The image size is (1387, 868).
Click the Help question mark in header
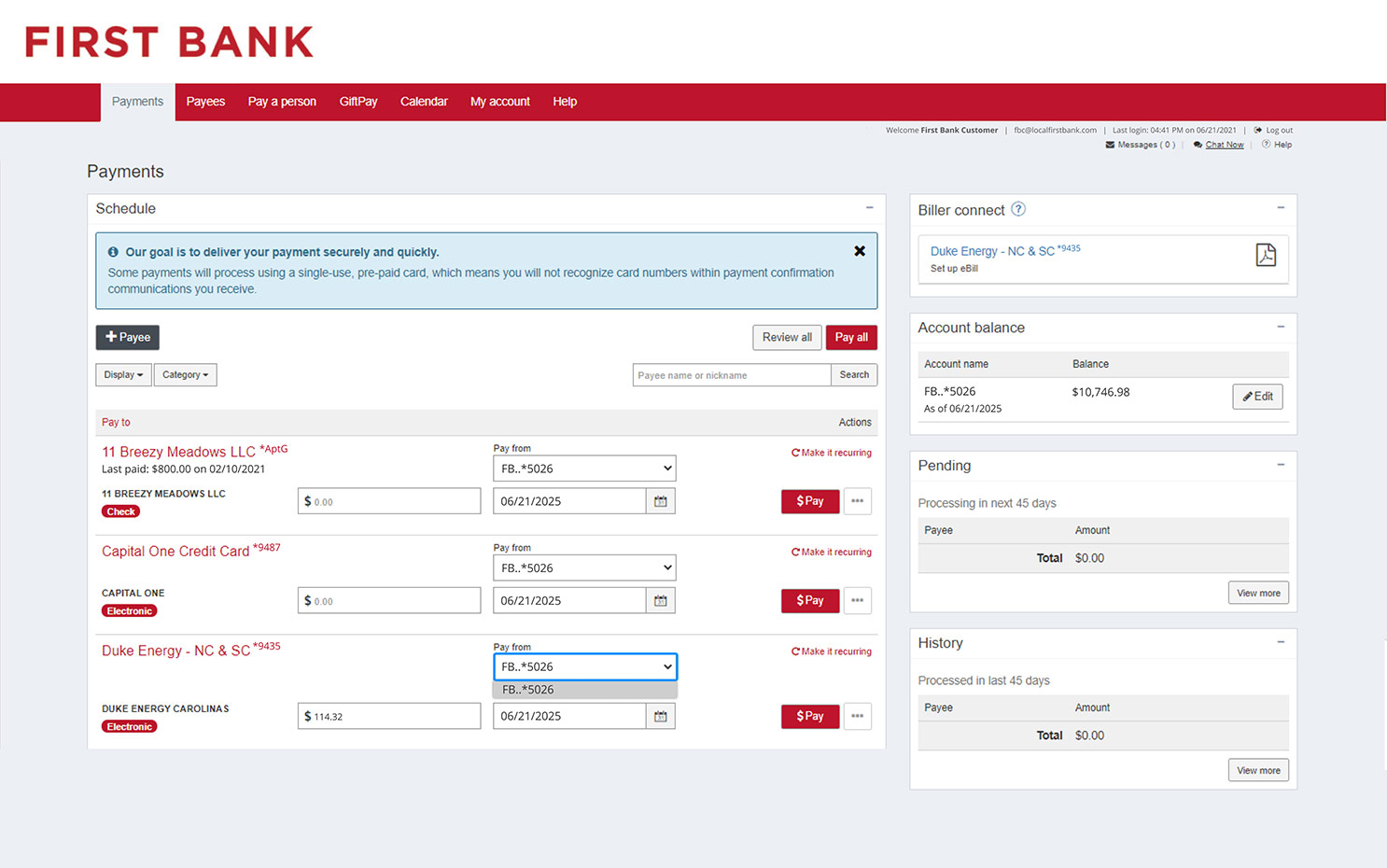(x=1266, y=144)
